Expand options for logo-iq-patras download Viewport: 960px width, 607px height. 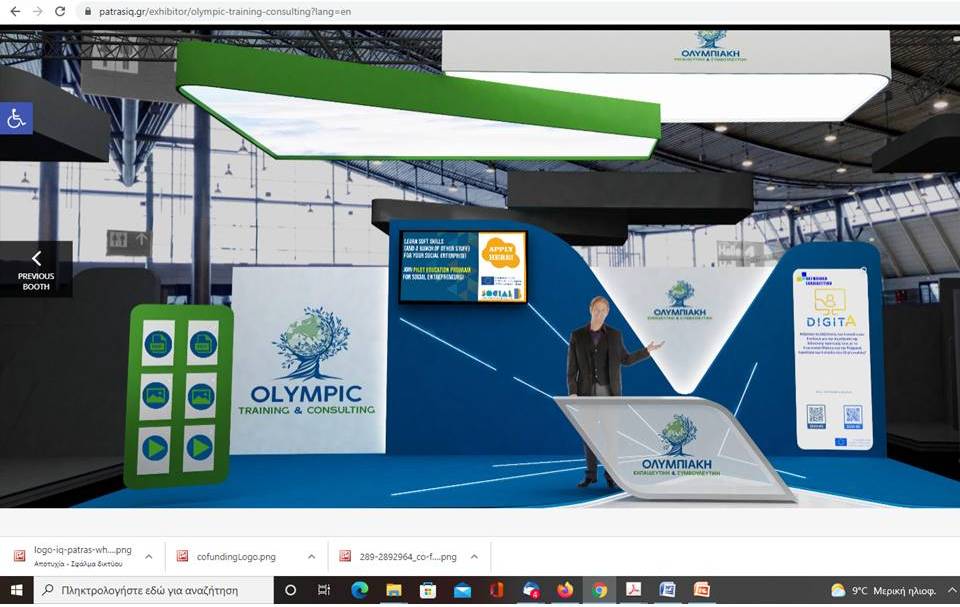point(149,557)
